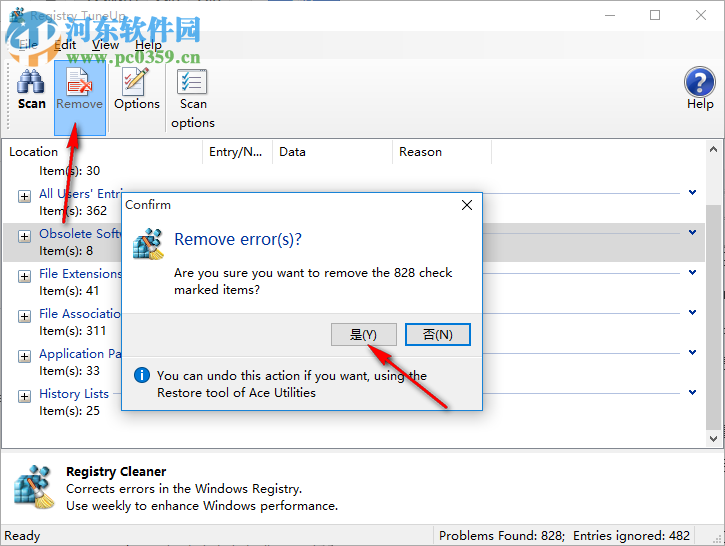
Task: Close the Registry TuneUp window
Action: click(700, 15)
